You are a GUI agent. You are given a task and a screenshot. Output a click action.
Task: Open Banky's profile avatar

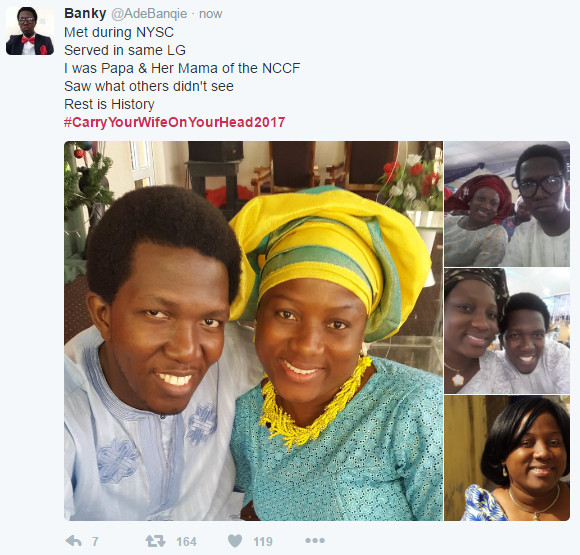pos(30,31)
